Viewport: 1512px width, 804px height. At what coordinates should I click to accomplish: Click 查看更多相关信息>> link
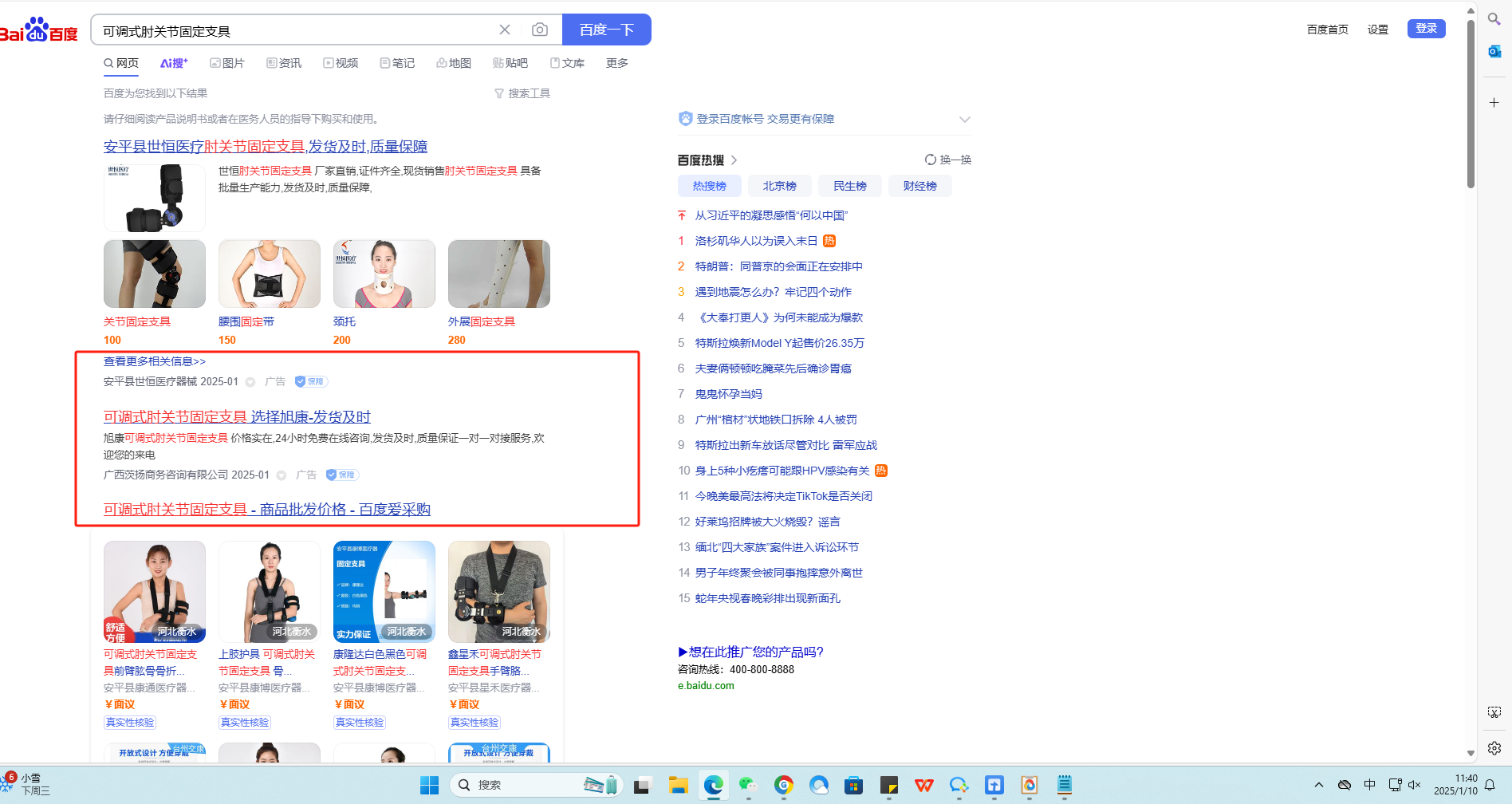tap(155, 361)
